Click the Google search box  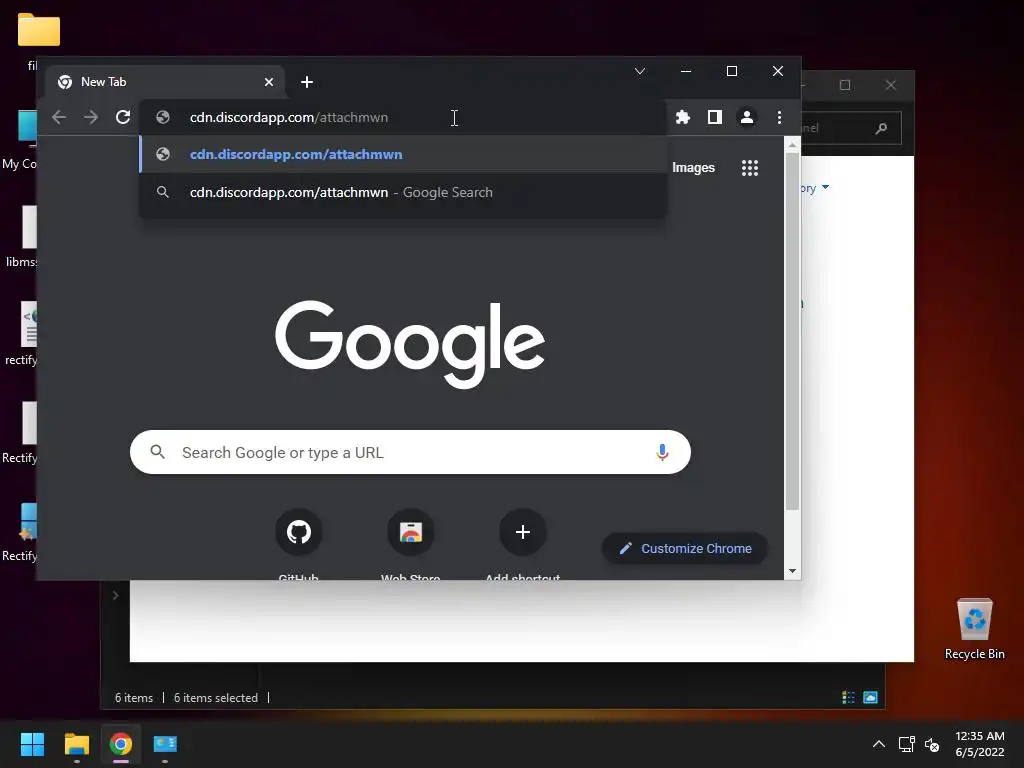(x=410, y=452)
